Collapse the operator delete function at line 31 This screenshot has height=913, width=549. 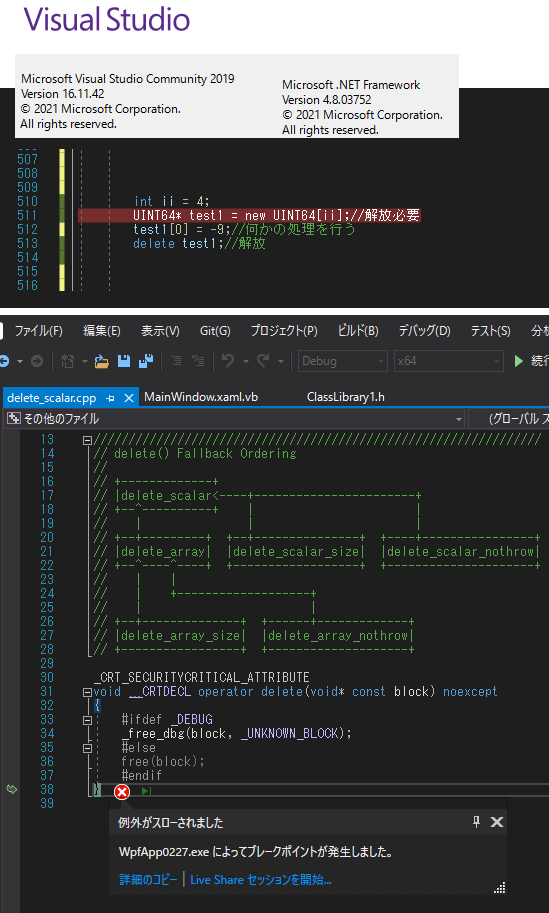click(x=87, y=693)
